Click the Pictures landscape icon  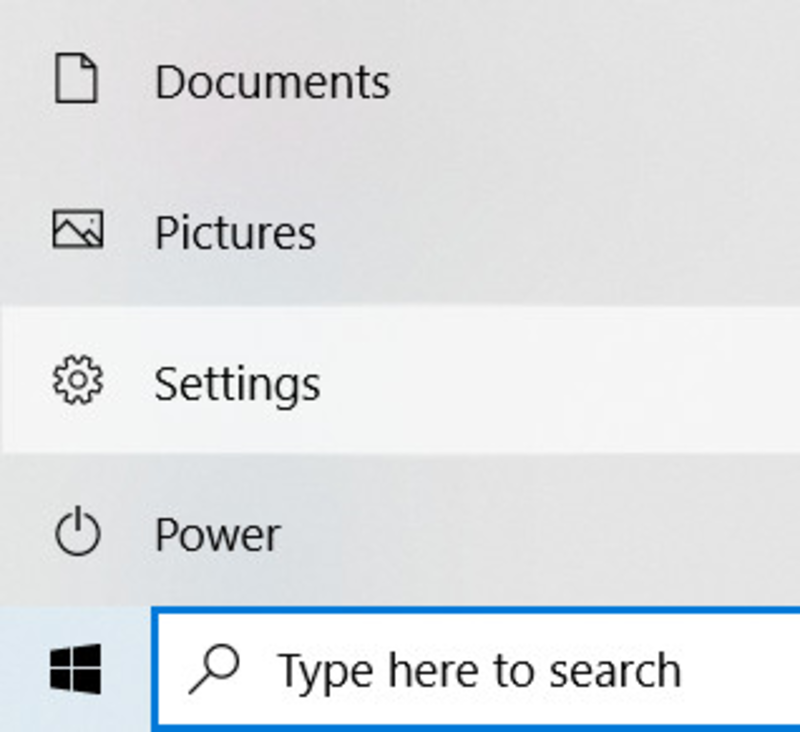pos(78,230)
